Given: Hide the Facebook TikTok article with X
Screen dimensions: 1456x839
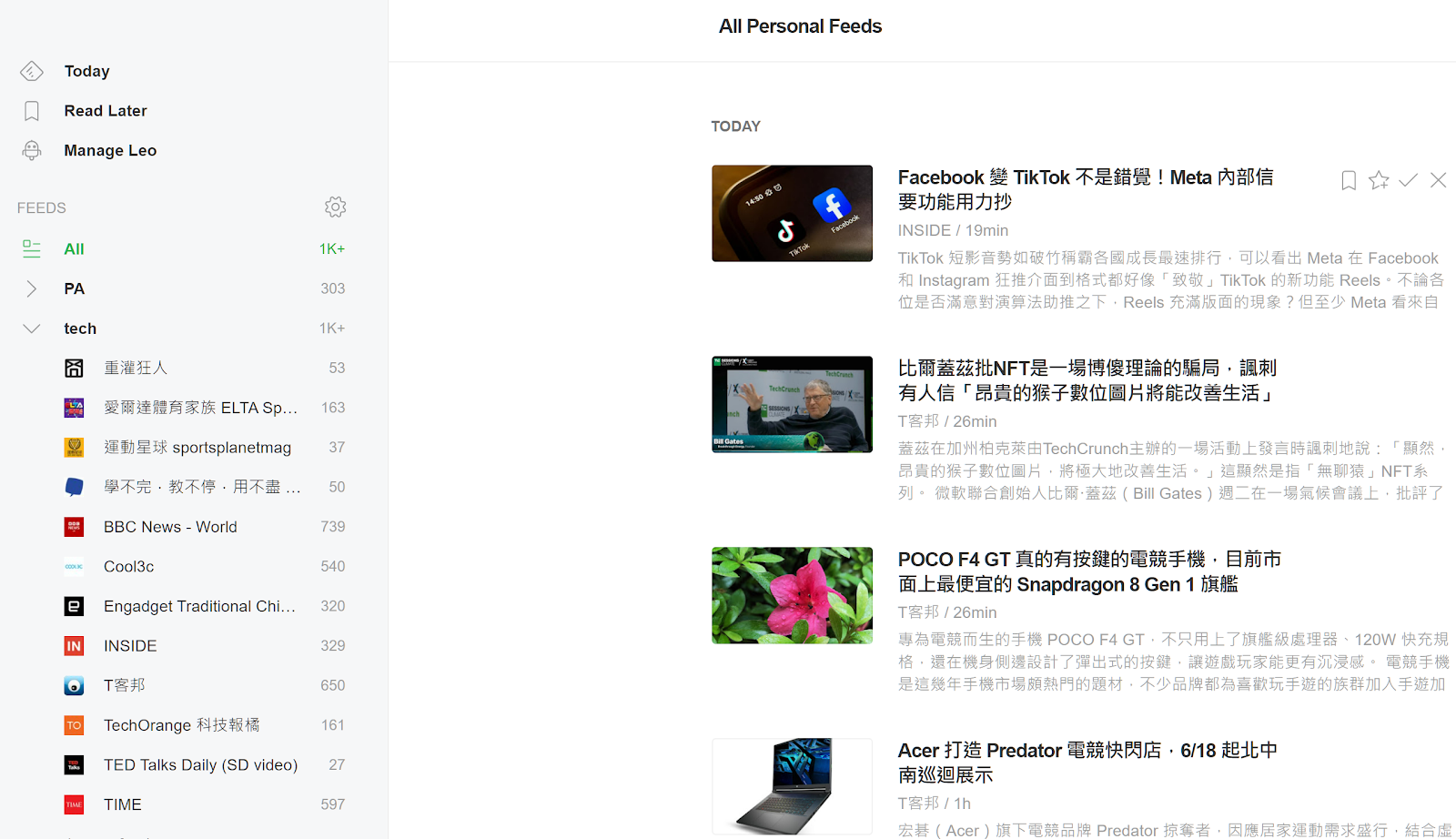Looking at the screenshot, I should point(1438,180).
